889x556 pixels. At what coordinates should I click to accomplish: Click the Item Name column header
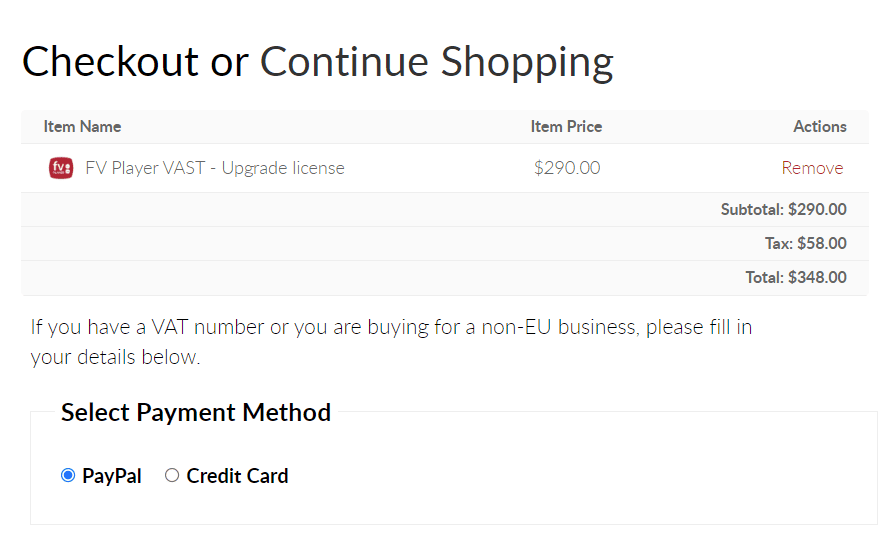point(82,126)
